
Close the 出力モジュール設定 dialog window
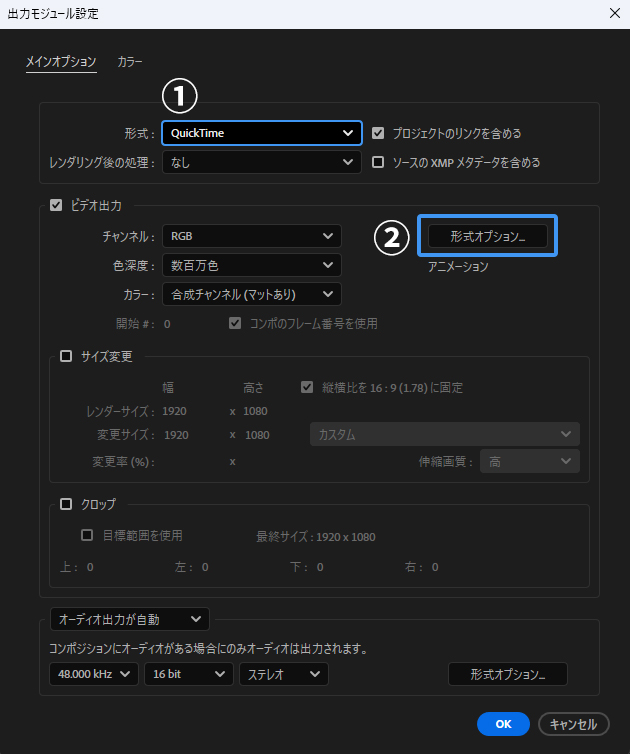613,14
